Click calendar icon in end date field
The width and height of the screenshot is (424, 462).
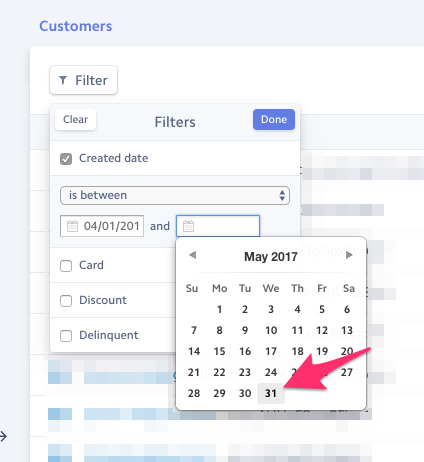pyautogui.click(x=188, y=226)
